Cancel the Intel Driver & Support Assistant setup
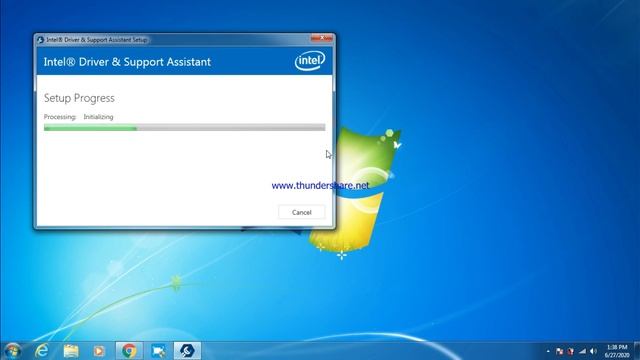This screenshot has height=360, width=640. [x=302, y=212]
